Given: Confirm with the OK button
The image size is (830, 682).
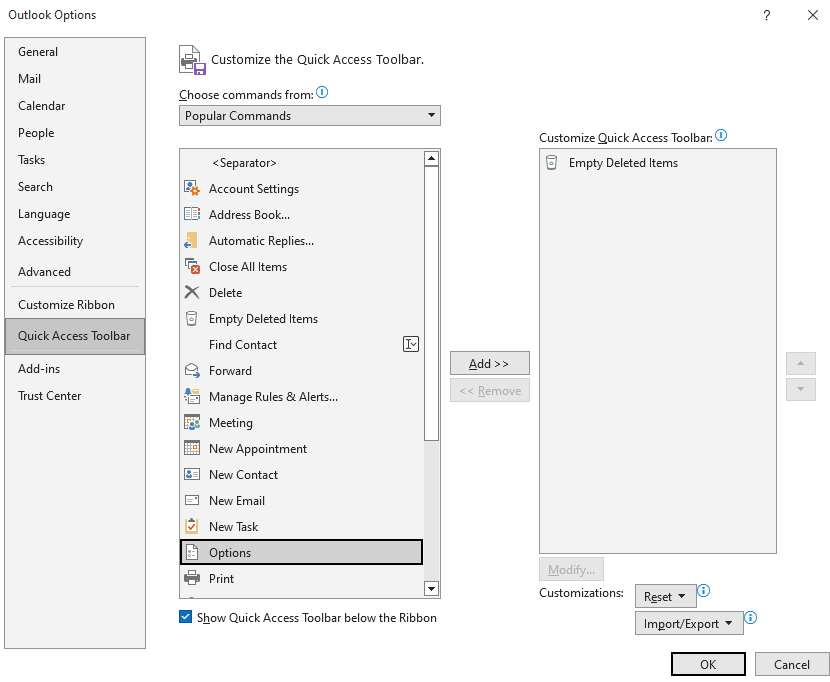Looking at the screenshot, I should pos(708,665).
